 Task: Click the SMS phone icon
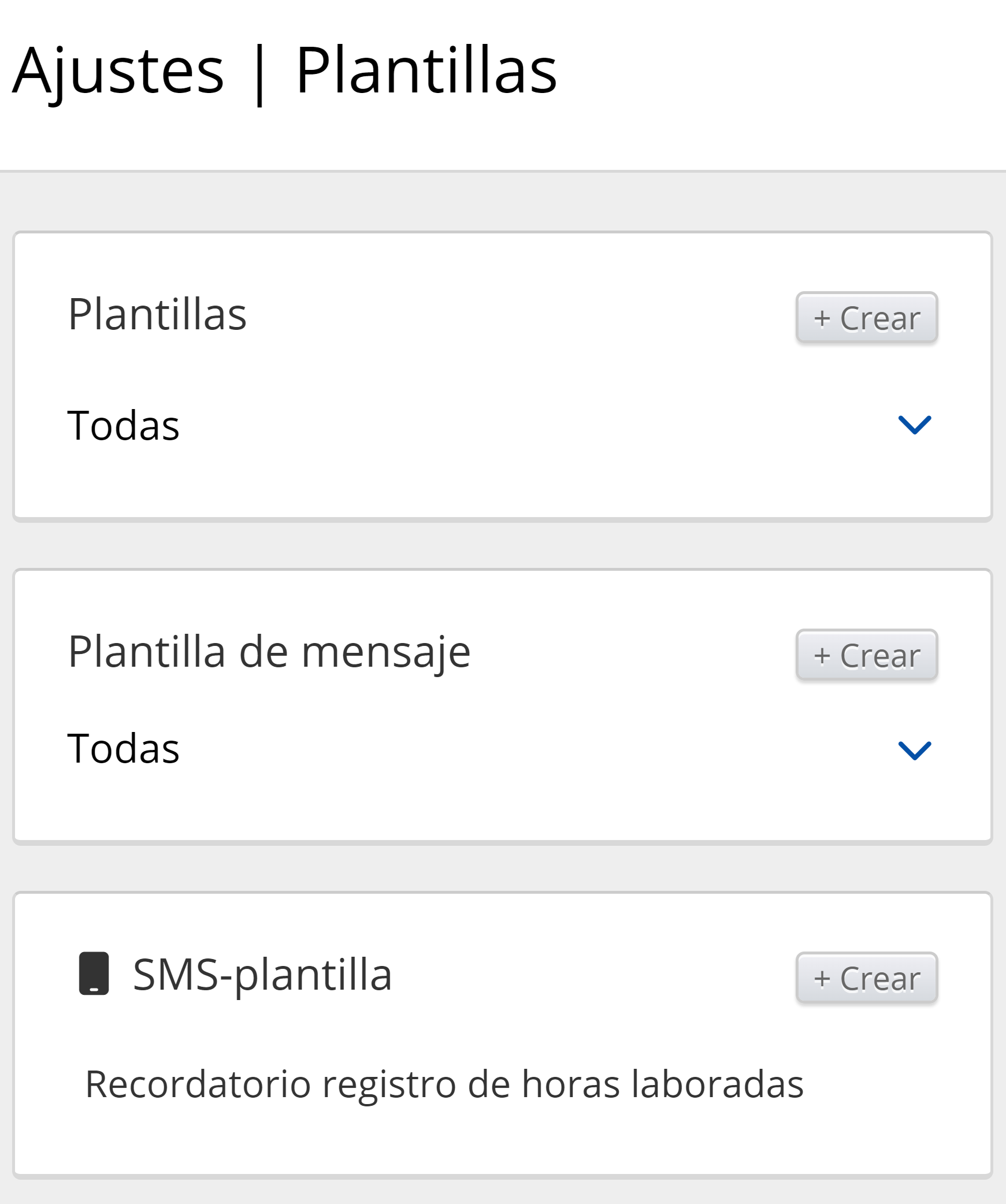pyautogui.click(x=94, y=973)
